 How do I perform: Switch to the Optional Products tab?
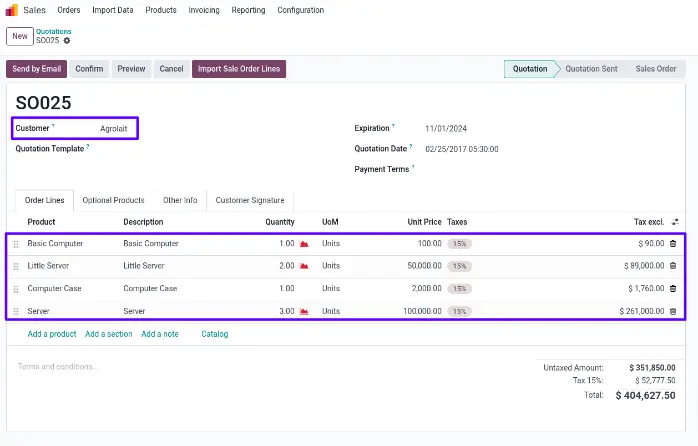point(113,200)
